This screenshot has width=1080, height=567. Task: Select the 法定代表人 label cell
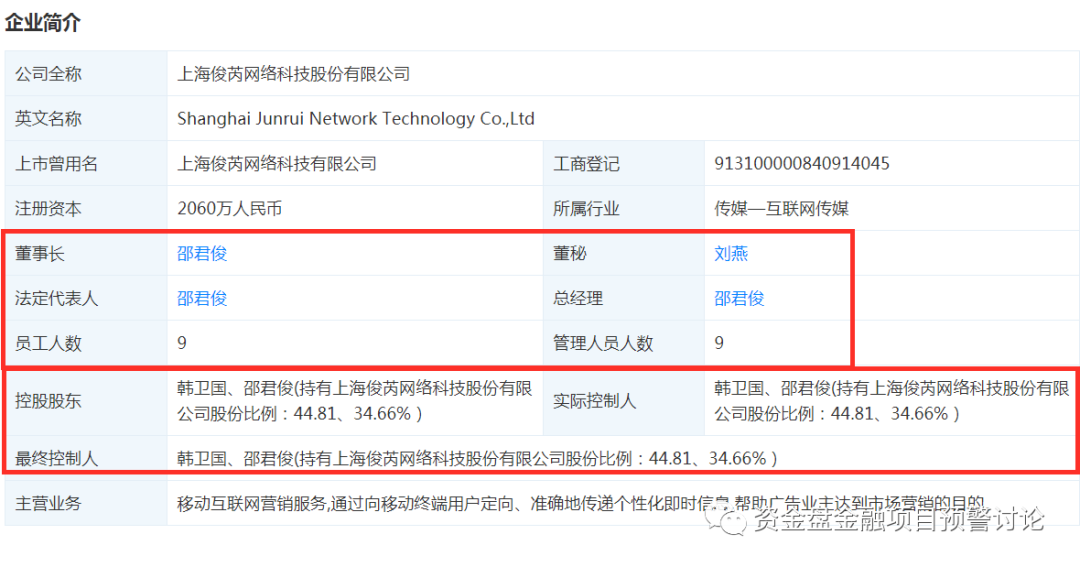86,298
